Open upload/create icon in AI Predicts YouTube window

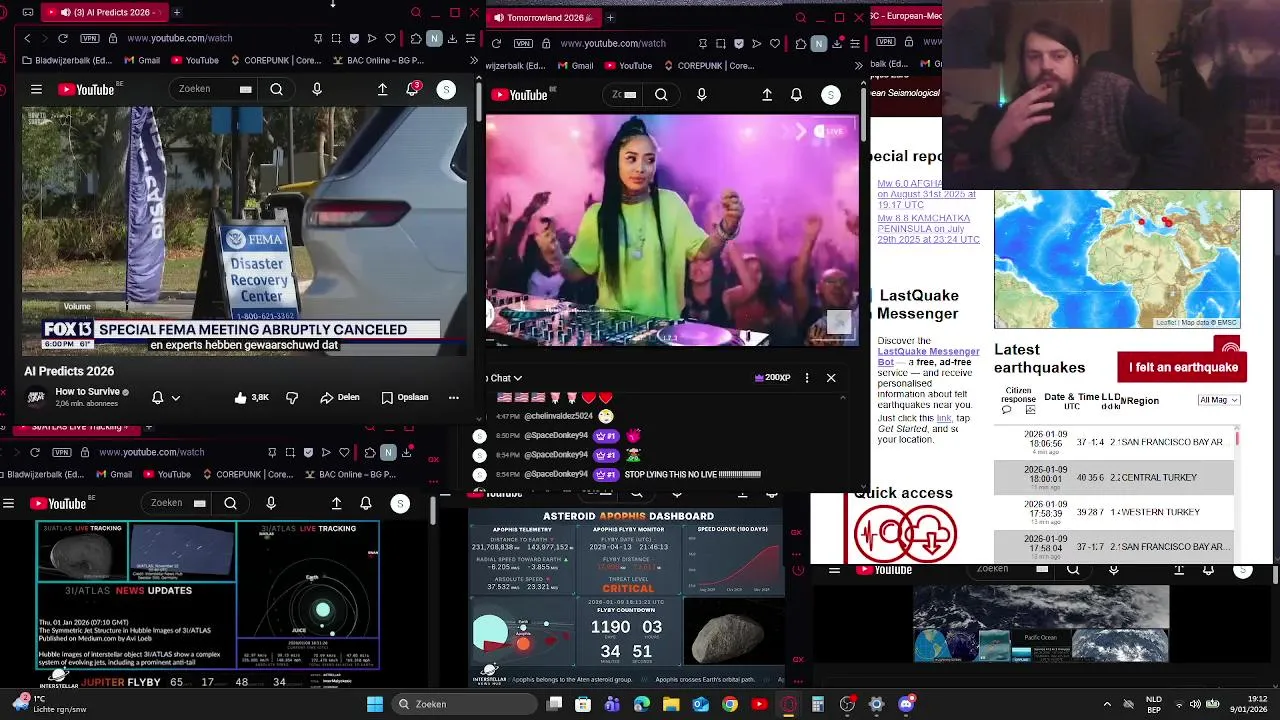point(382,89)
